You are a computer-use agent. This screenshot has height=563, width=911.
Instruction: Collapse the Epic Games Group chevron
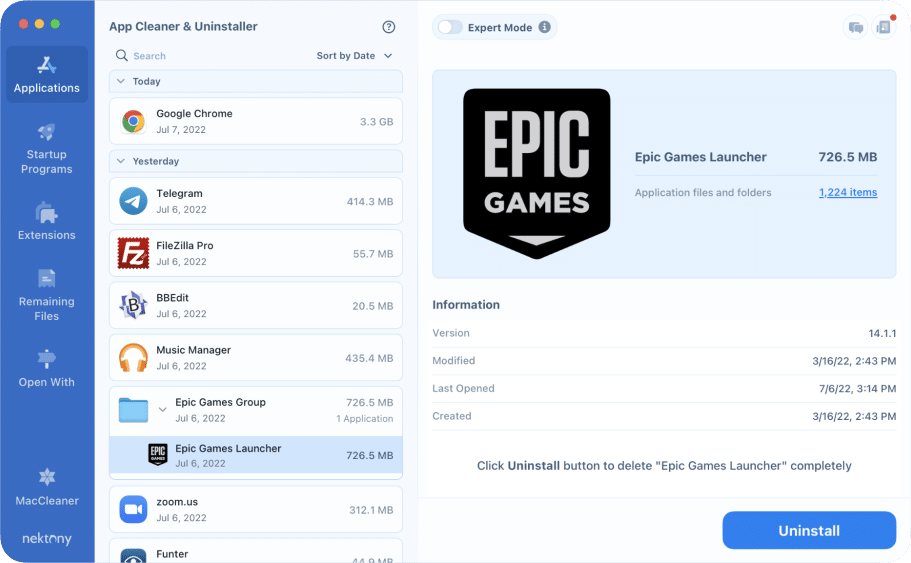tap(163, 410)
